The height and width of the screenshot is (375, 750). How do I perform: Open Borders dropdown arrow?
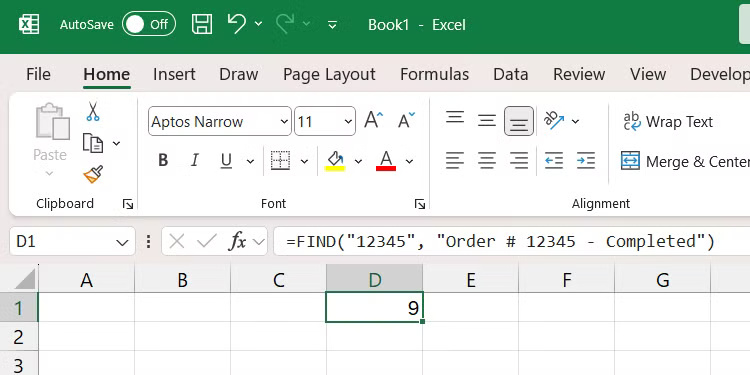pos(304,161)
